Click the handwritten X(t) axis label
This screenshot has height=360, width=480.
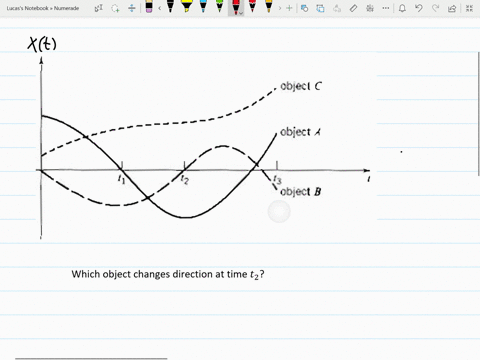coord(42,44)
